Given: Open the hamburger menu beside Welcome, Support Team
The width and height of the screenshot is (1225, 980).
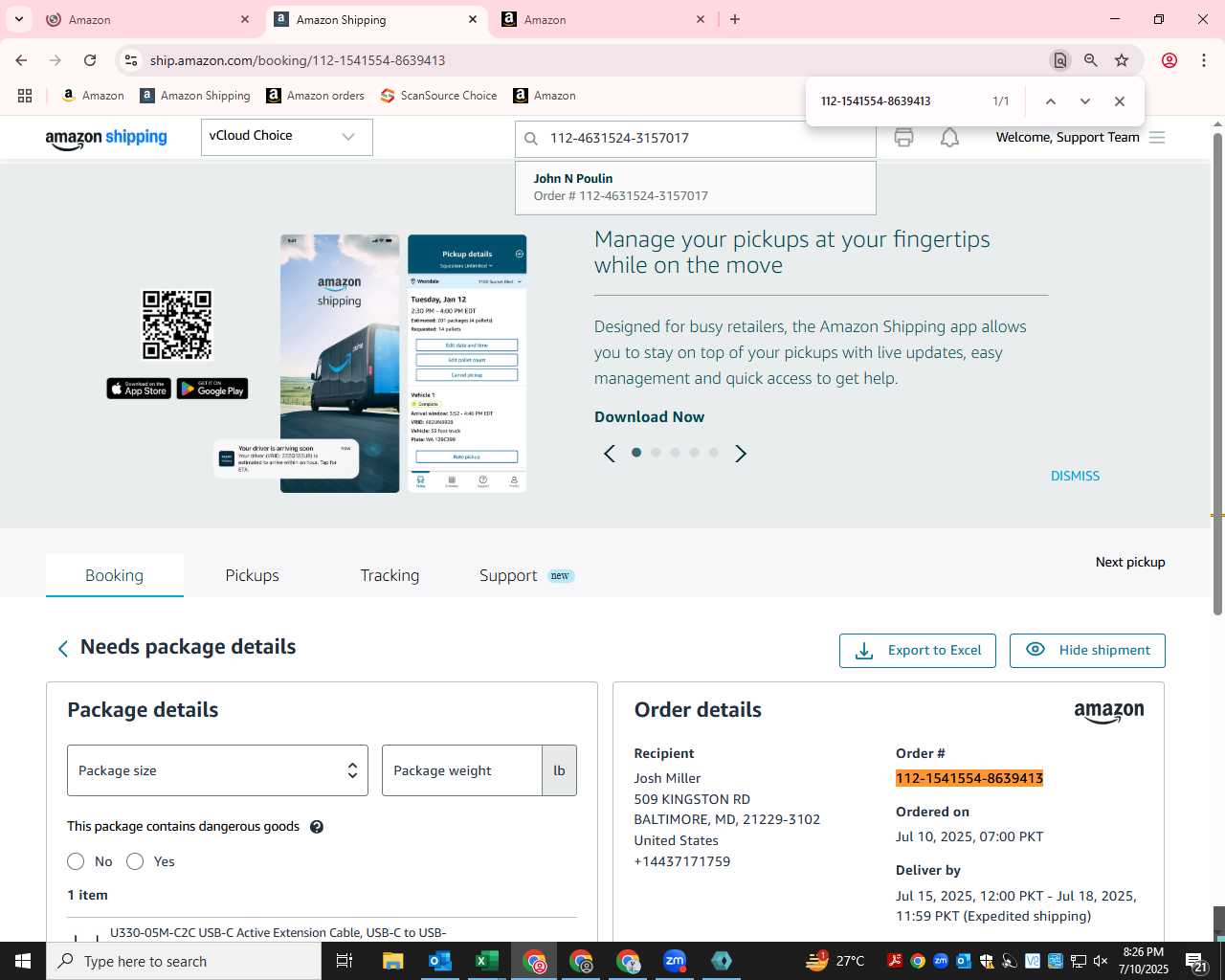Looking at the screenshot, I should click(1157, 138).
